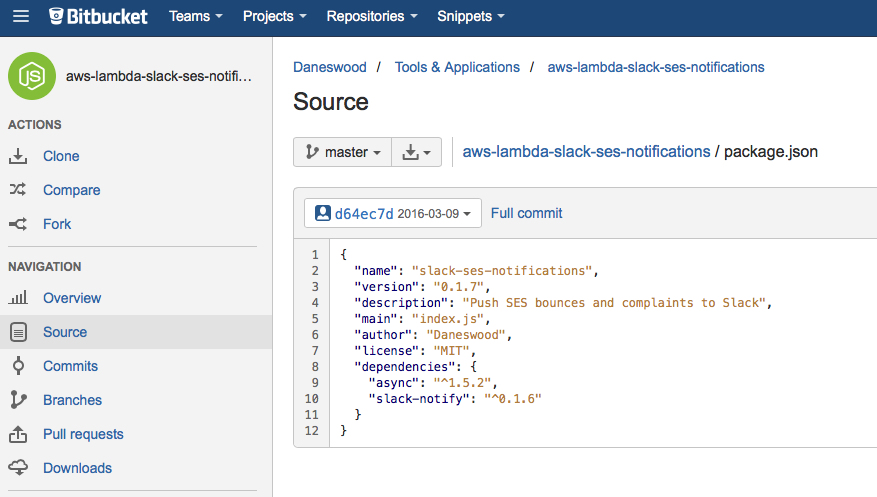Screen dimensions: 877x497
Task: Click the Bitbucket logo
Action: [98, 16]
